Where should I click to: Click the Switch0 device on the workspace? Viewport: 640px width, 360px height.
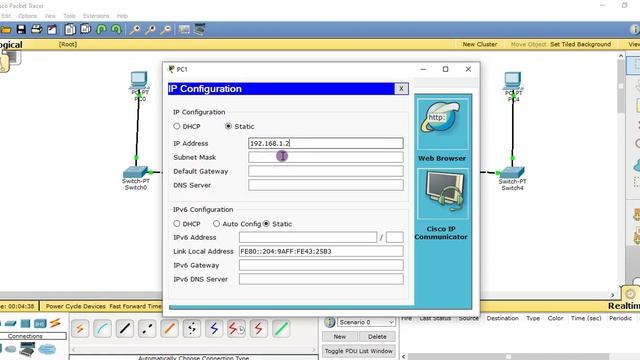pos(136,172)
